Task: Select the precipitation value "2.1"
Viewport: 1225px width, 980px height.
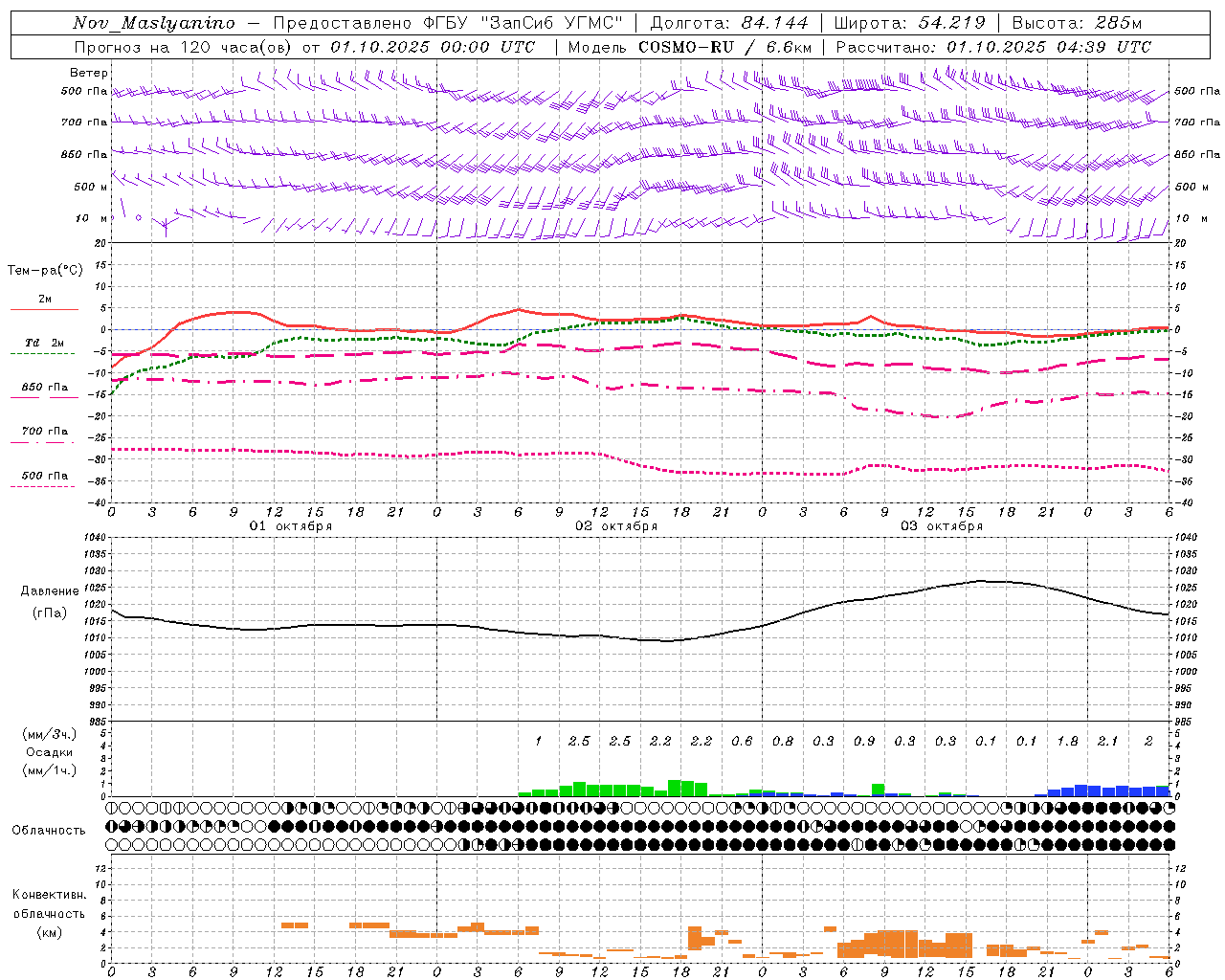Action: coord(1107,742)
